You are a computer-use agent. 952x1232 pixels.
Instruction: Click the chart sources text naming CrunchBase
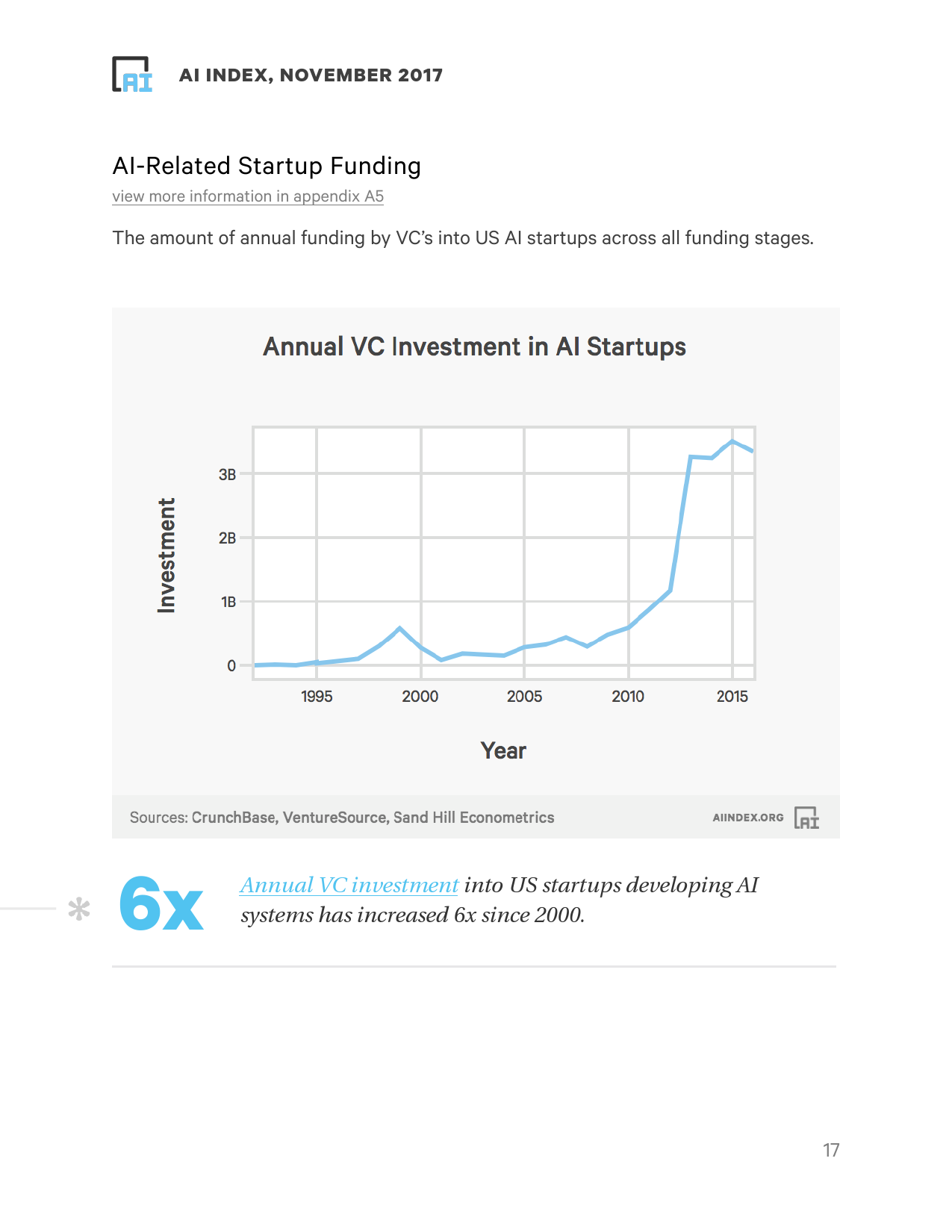point(342,818)
